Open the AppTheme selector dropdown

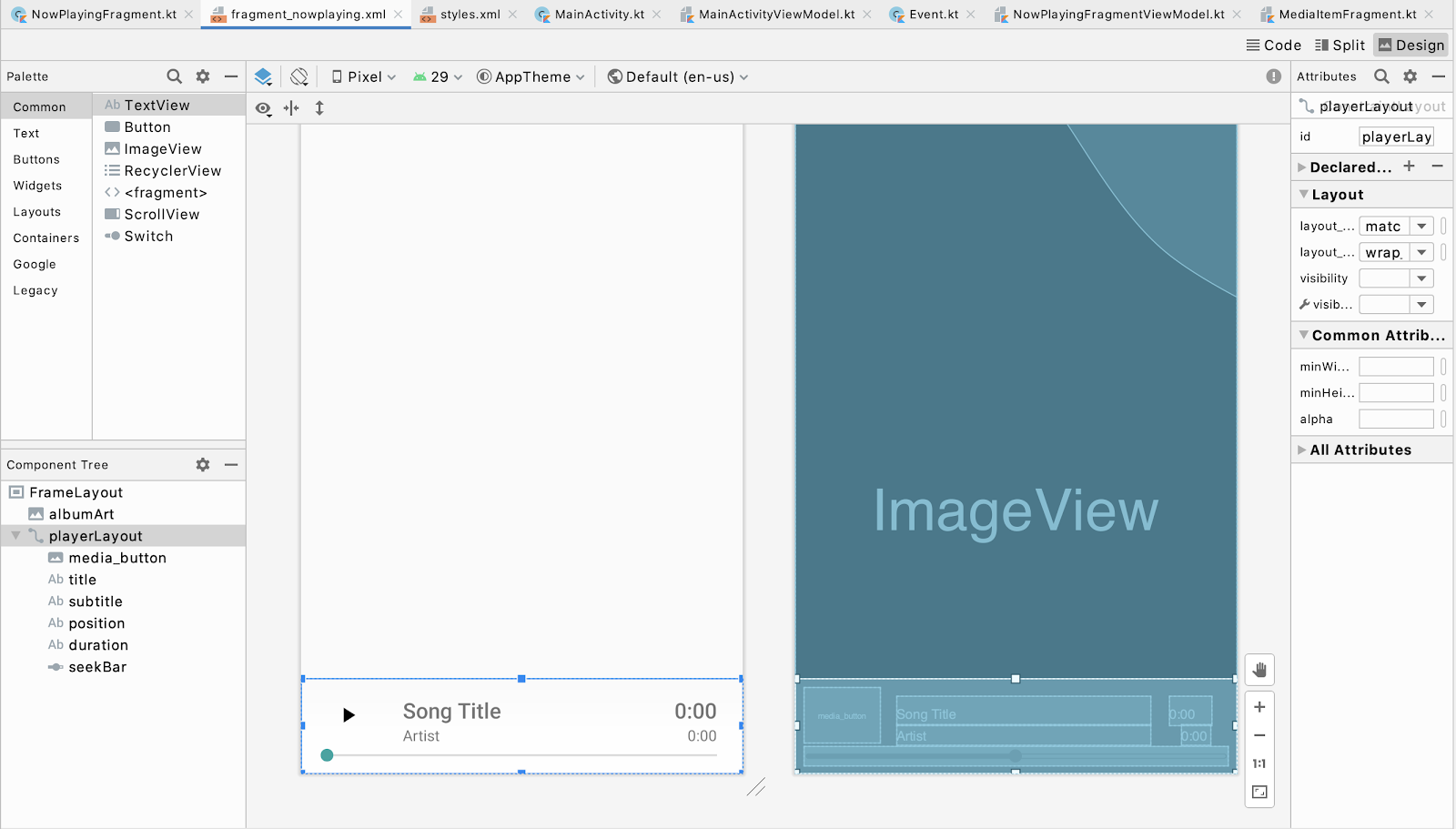coord(531,77)
